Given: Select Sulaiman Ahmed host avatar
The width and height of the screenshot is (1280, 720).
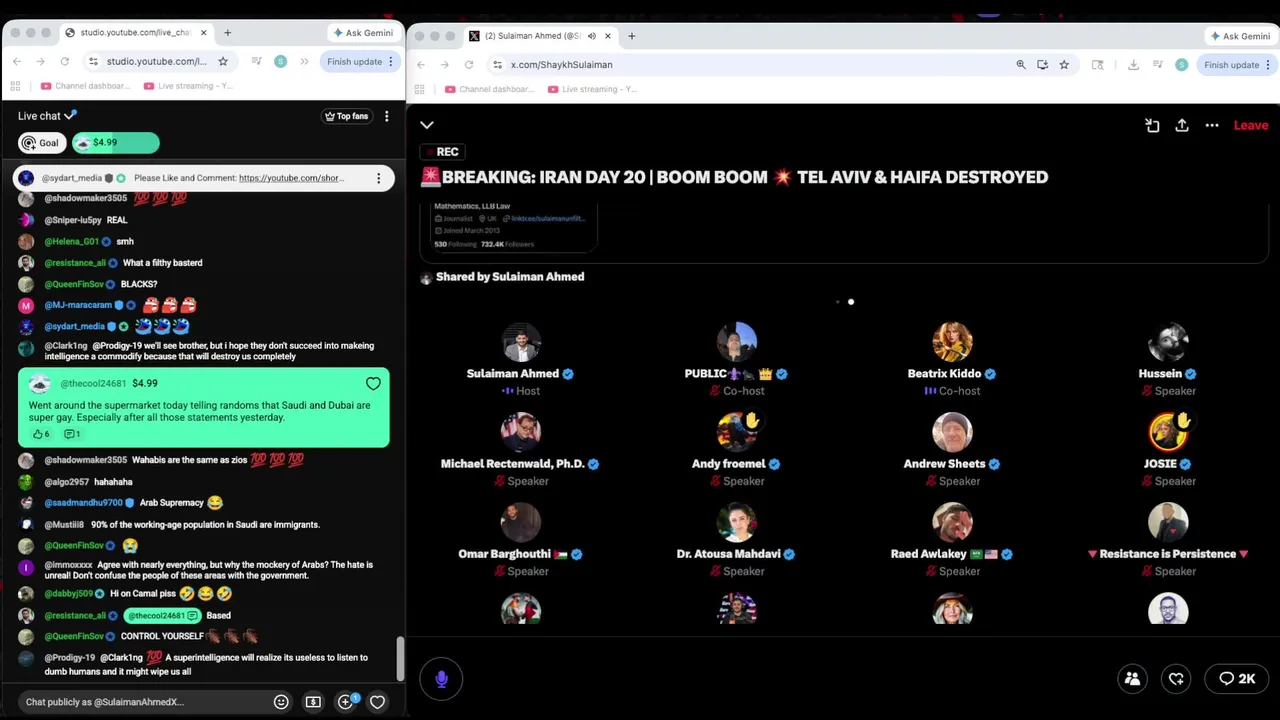Looking at the screenshot, I should [520, 342].
